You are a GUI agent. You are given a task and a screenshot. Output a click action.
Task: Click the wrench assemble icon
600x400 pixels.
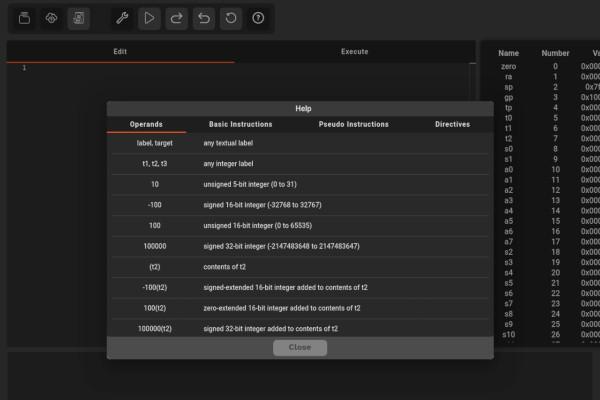tap(122, 18)
